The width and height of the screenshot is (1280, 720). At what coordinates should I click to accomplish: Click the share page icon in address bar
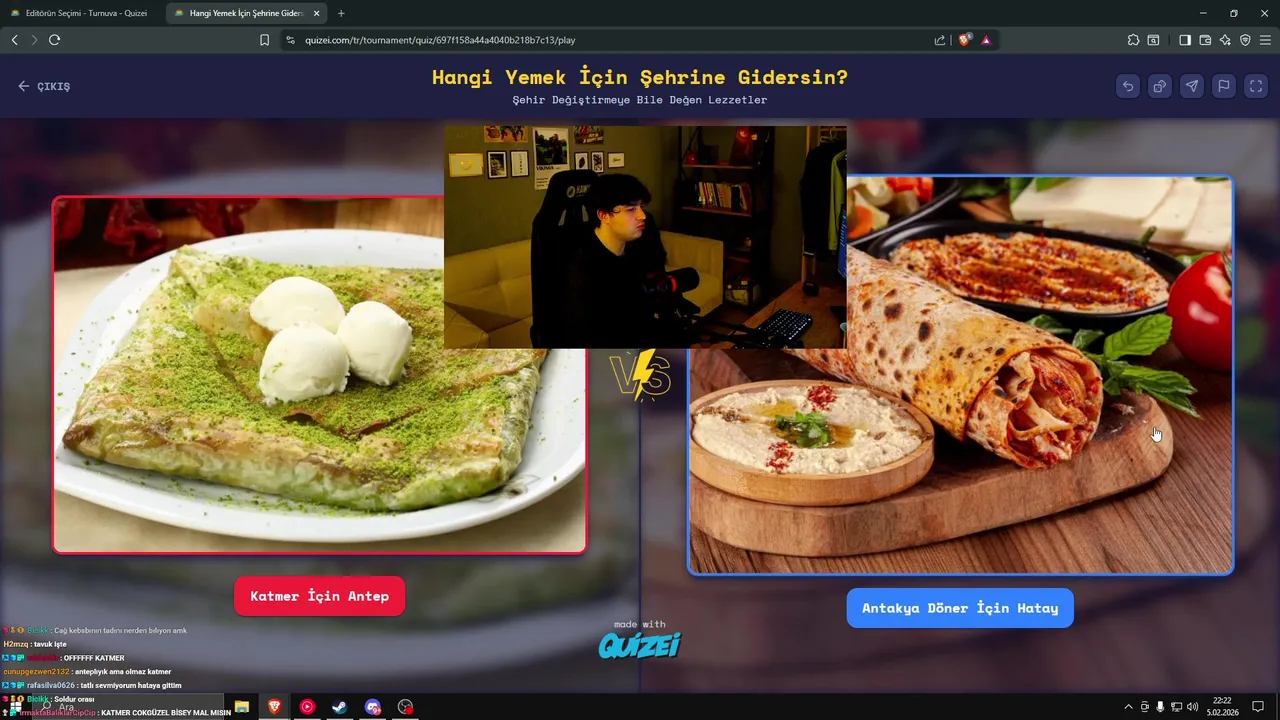(940, 40)
